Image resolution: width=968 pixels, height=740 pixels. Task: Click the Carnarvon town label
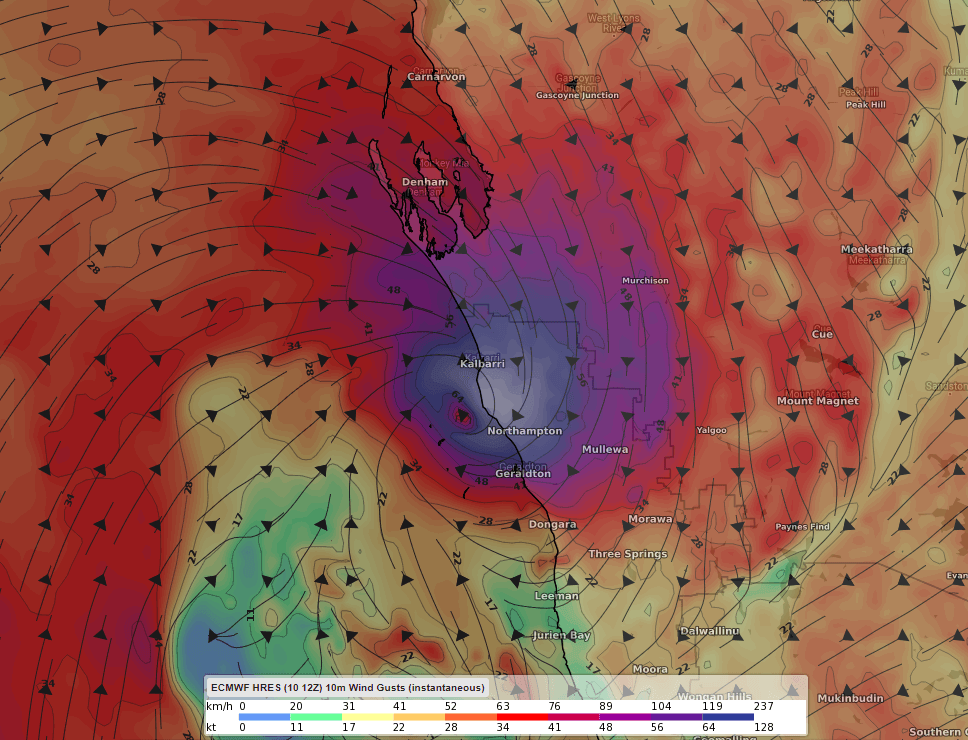click(437, 77)
